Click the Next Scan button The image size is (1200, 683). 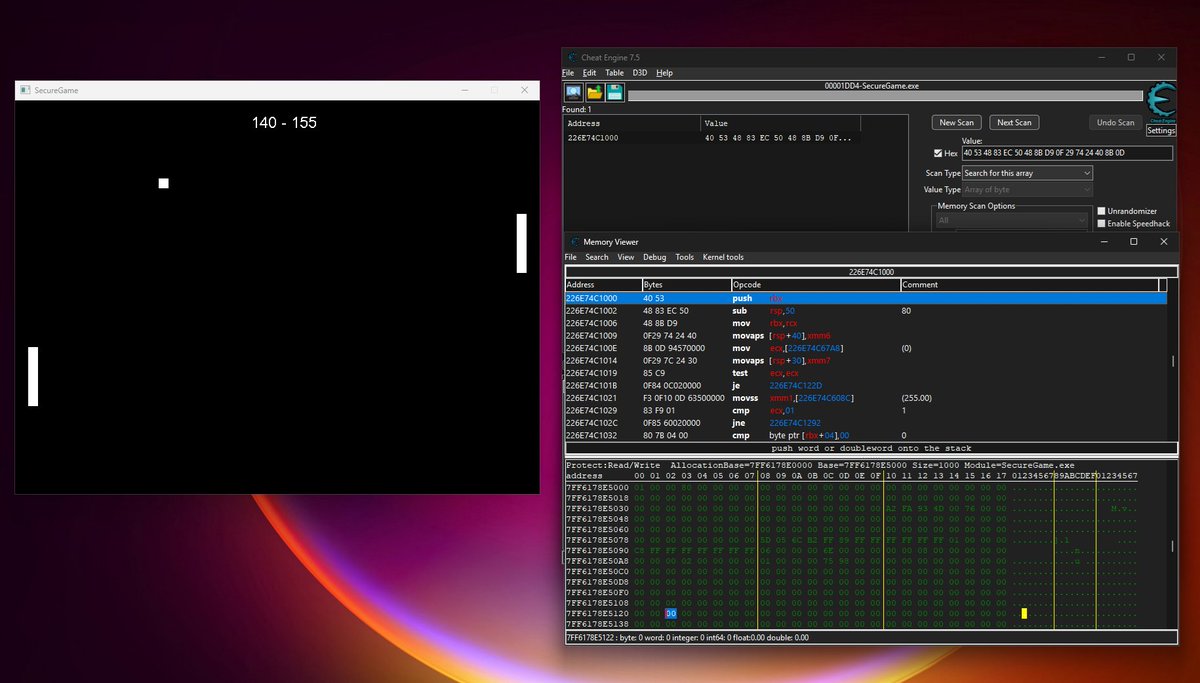point(1014,122)
